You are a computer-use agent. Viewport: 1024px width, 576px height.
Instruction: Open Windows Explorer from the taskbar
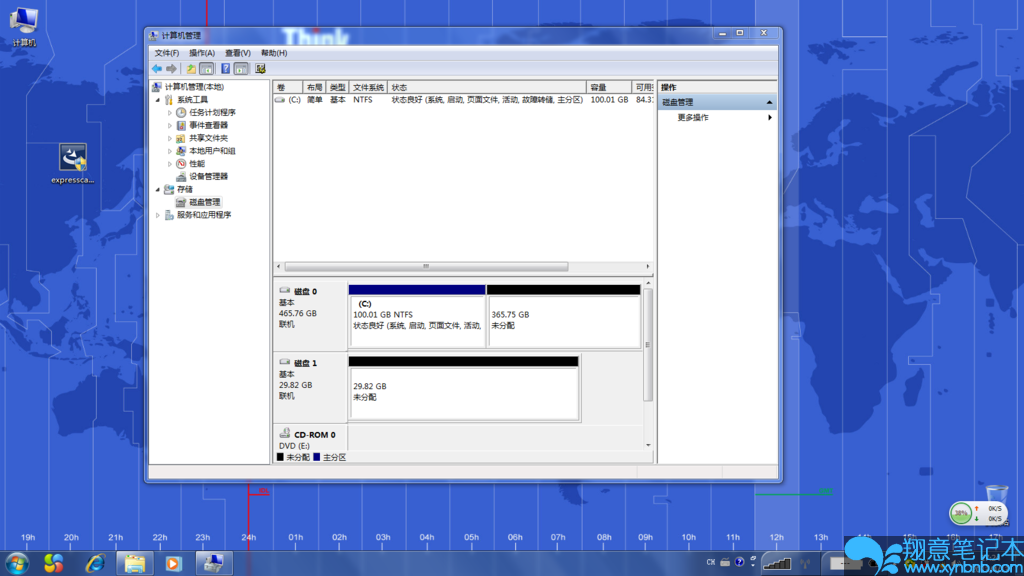(x=134, y=563)
